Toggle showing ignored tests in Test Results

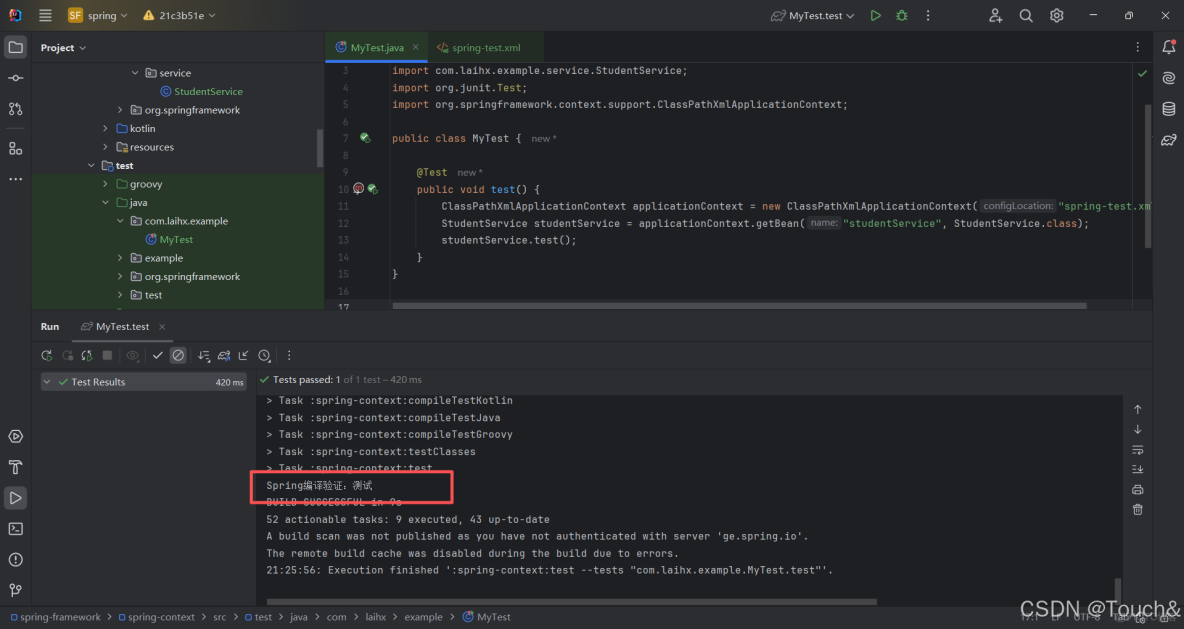click(180, 355)
